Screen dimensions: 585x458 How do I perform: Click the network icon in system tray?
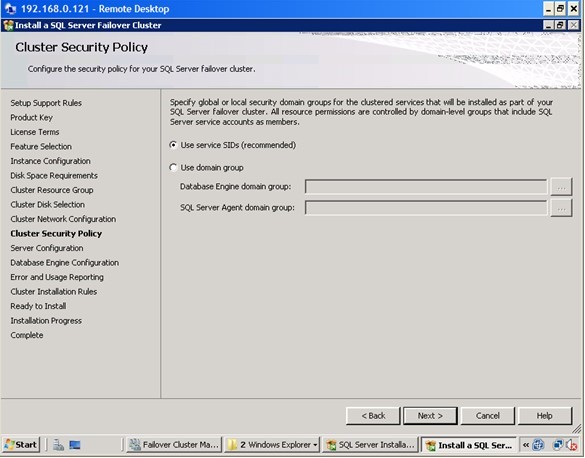558,445
